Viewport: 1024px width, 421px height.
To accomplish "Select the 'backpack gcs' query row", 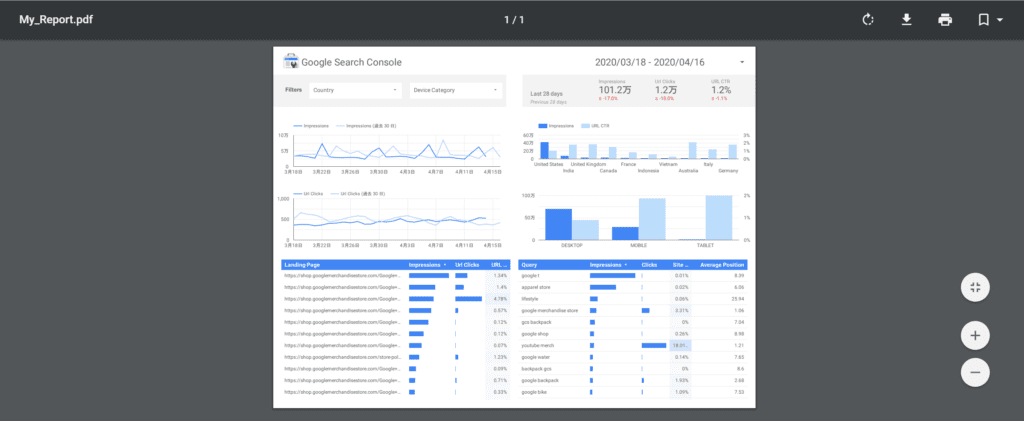I will [633, 369].
